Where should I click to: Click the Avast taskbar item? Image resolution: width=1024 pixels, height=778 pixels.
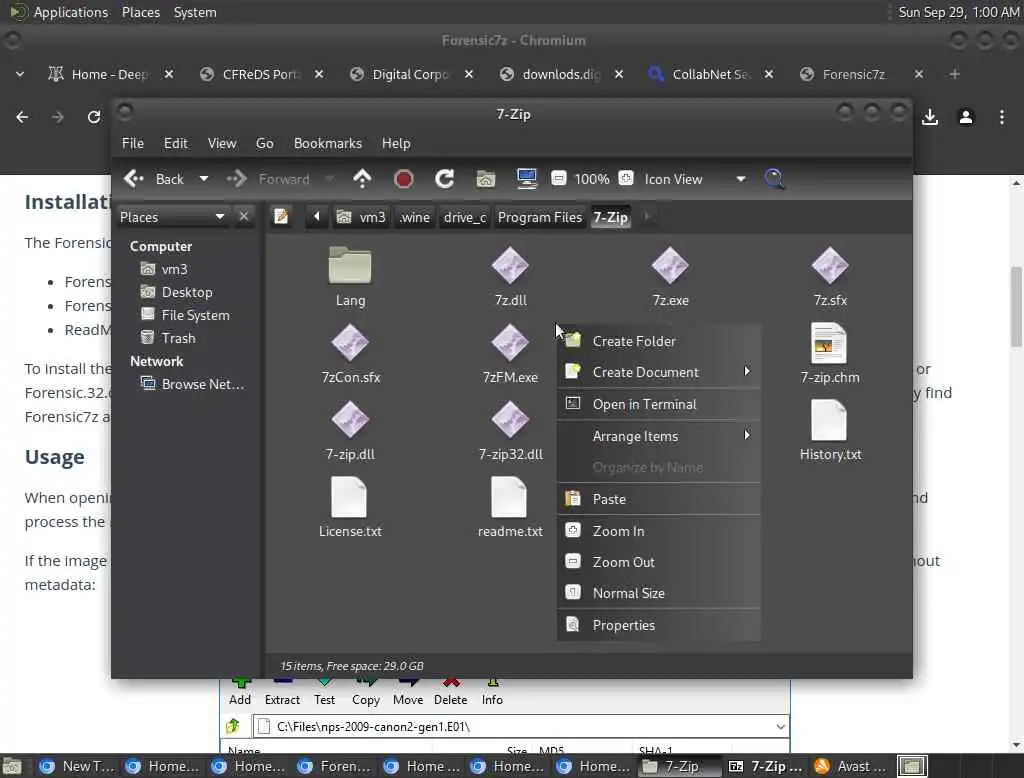click(851, 766)
